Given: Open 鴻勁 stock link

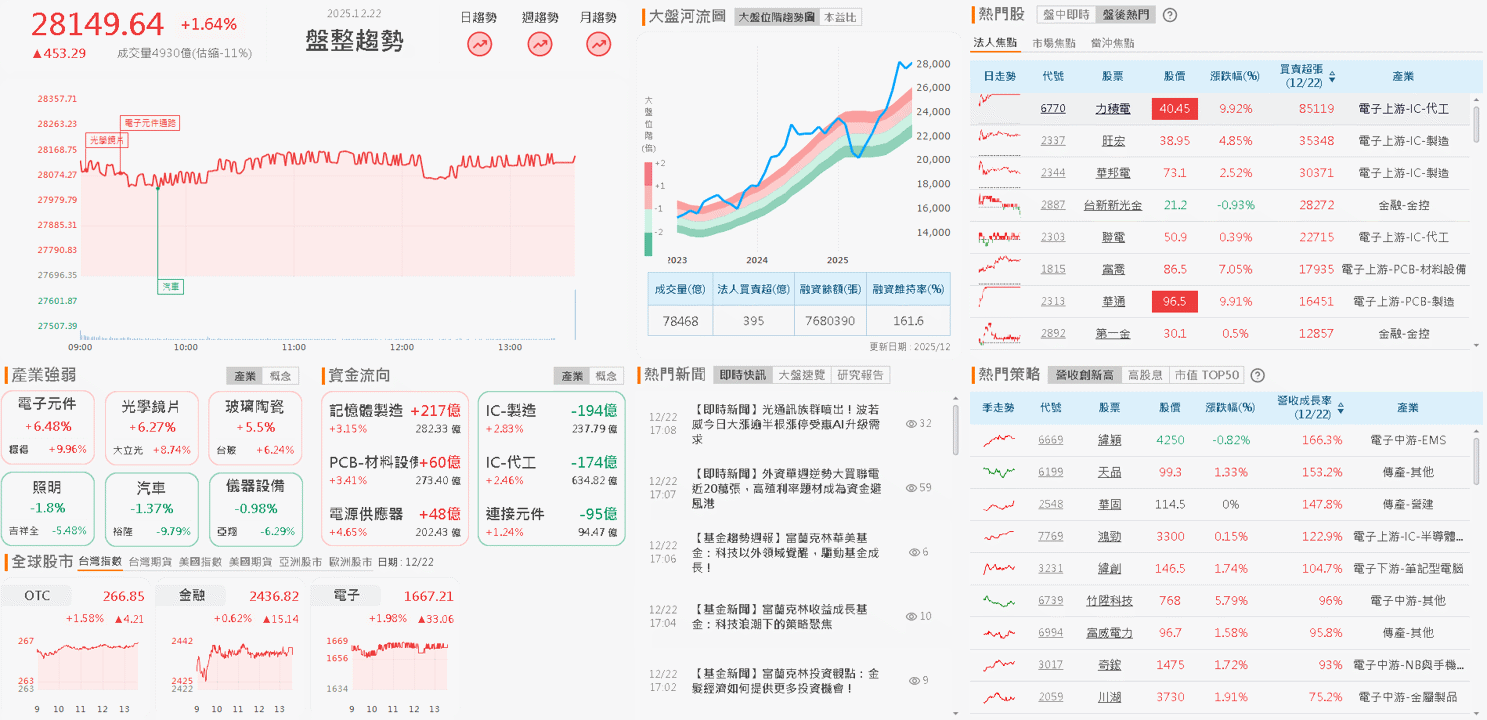Looking at the screenshot, I should pos(1109,536).
